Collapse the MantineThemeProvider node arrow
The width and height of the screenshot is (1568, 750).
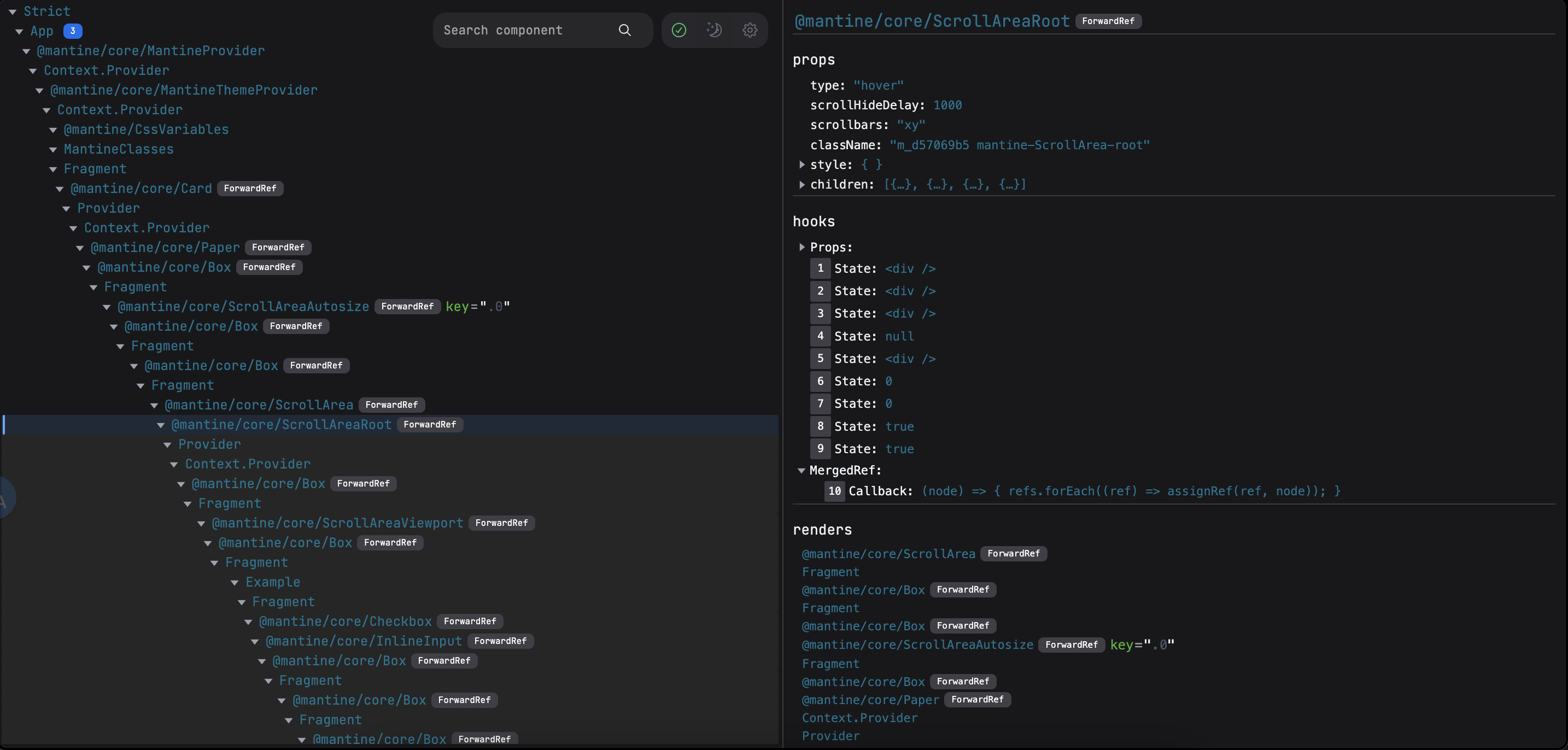(x=39, y=91)
